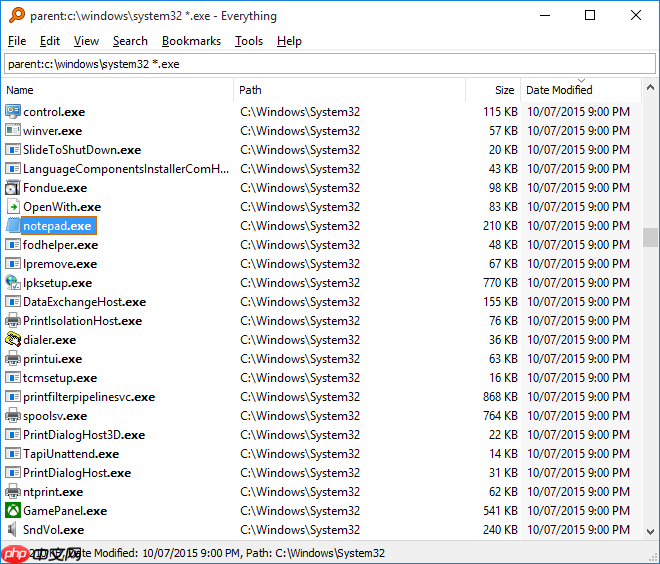Click the control.exe file icon
This screenshot has height=564, width=660.
click(x=13, y=112)
